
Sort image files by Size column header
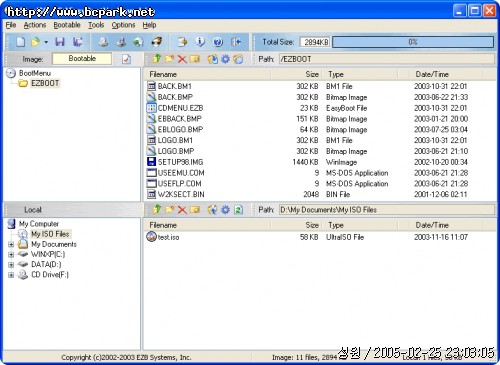coord(297,74)
